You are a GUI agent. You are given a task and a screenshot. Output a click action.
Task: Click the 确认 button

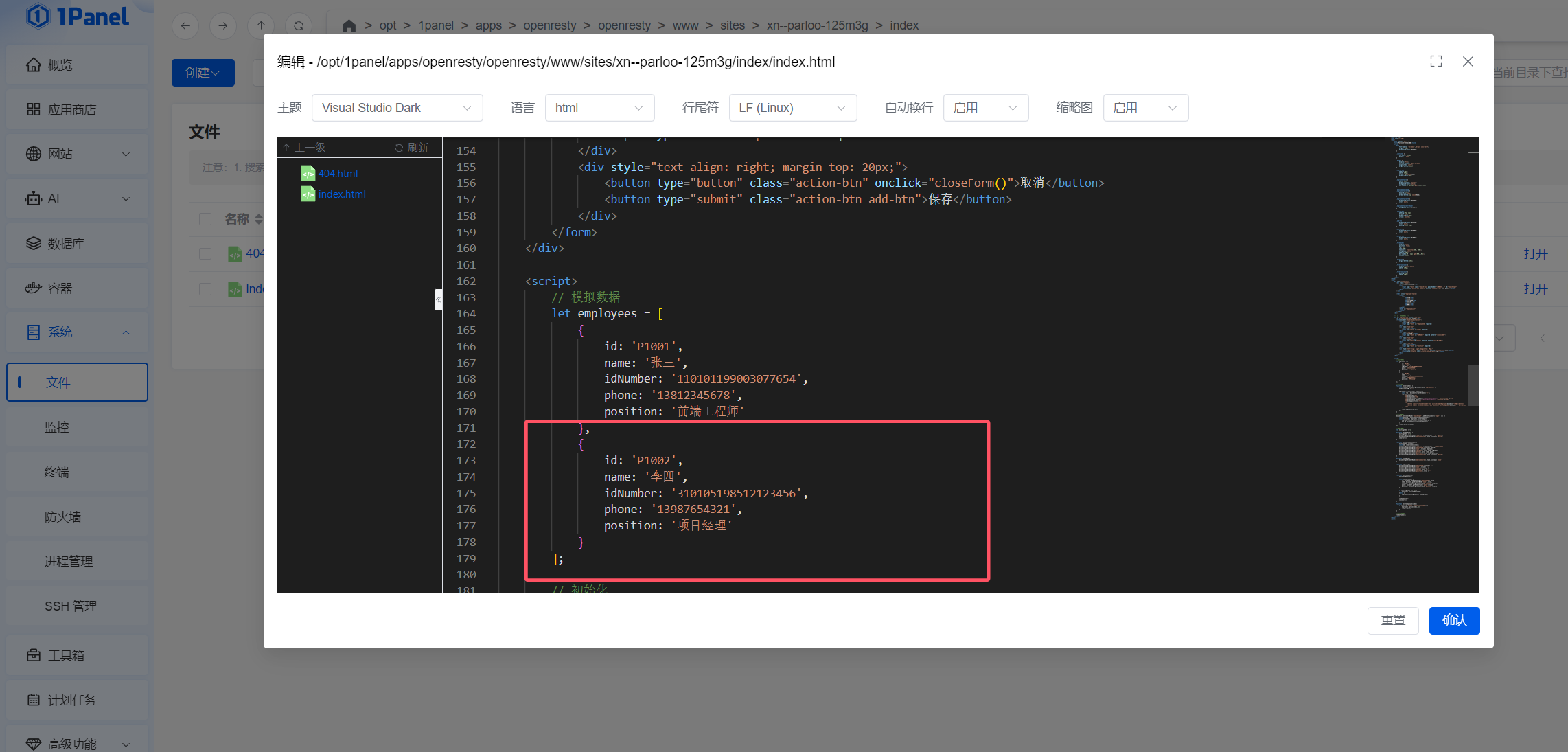point(1454,620)
